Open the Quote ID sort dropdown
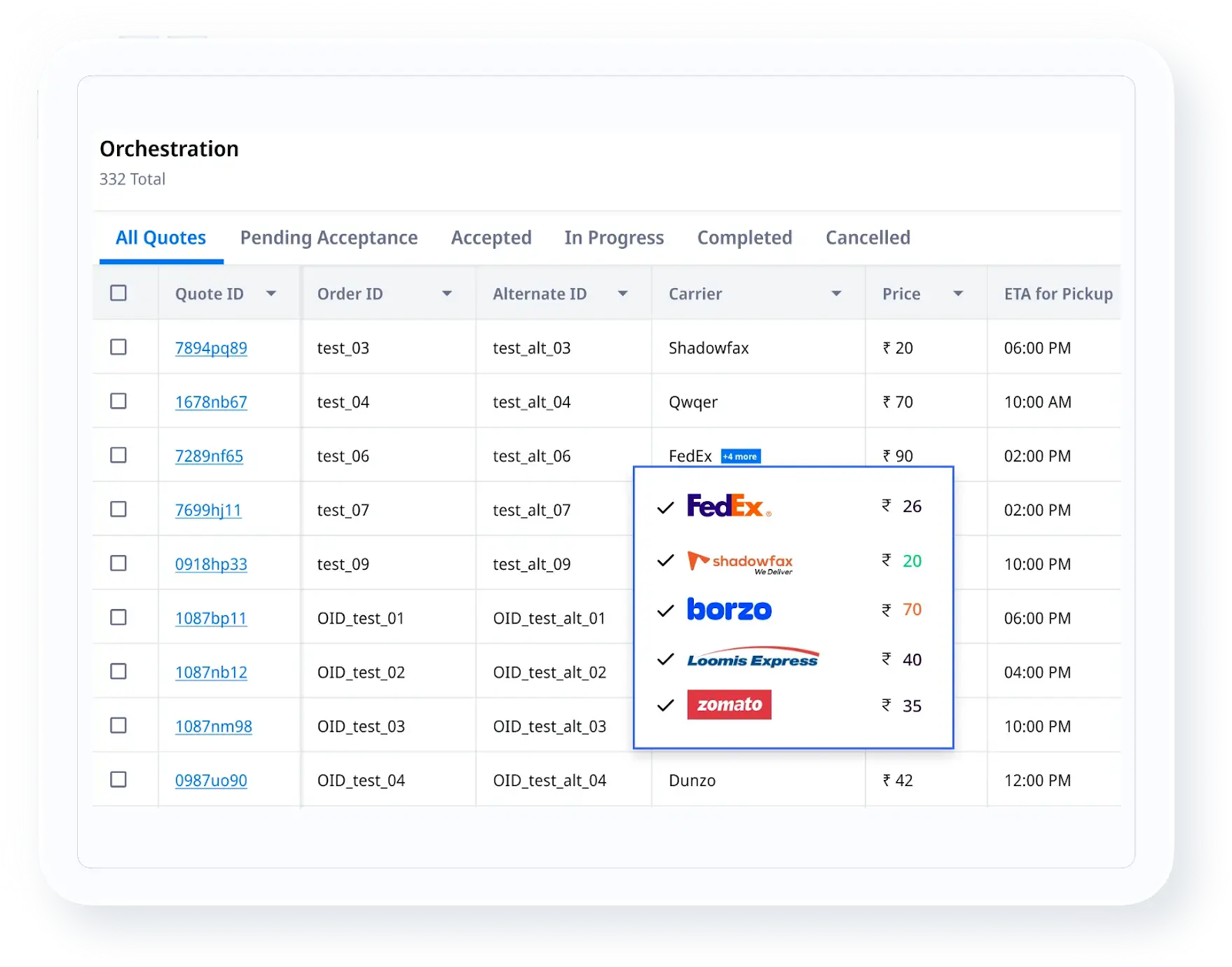The image size is (1232, 967). [271, 293]
